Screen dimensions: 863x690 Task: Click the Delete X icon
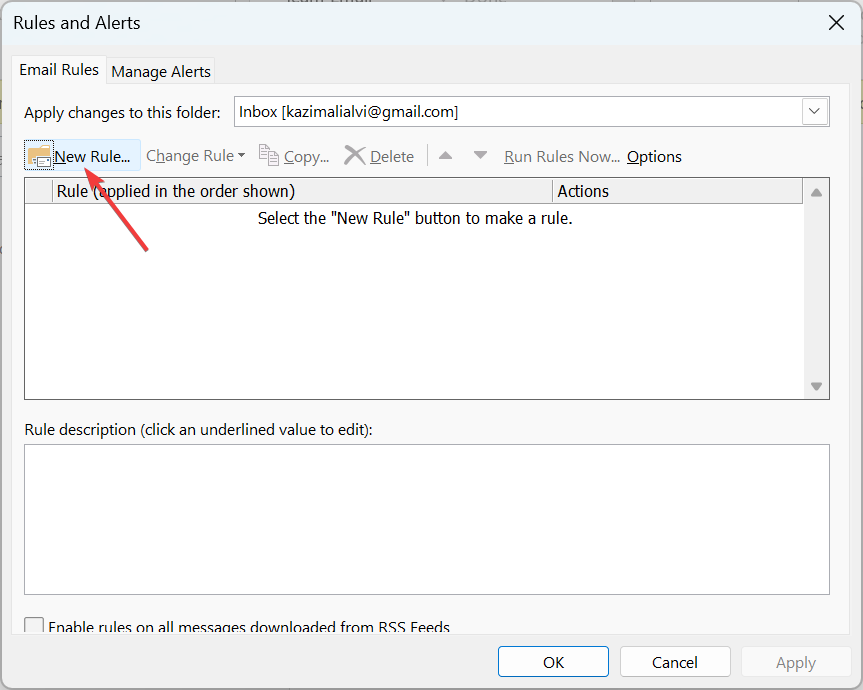click(x=354, y=155)
